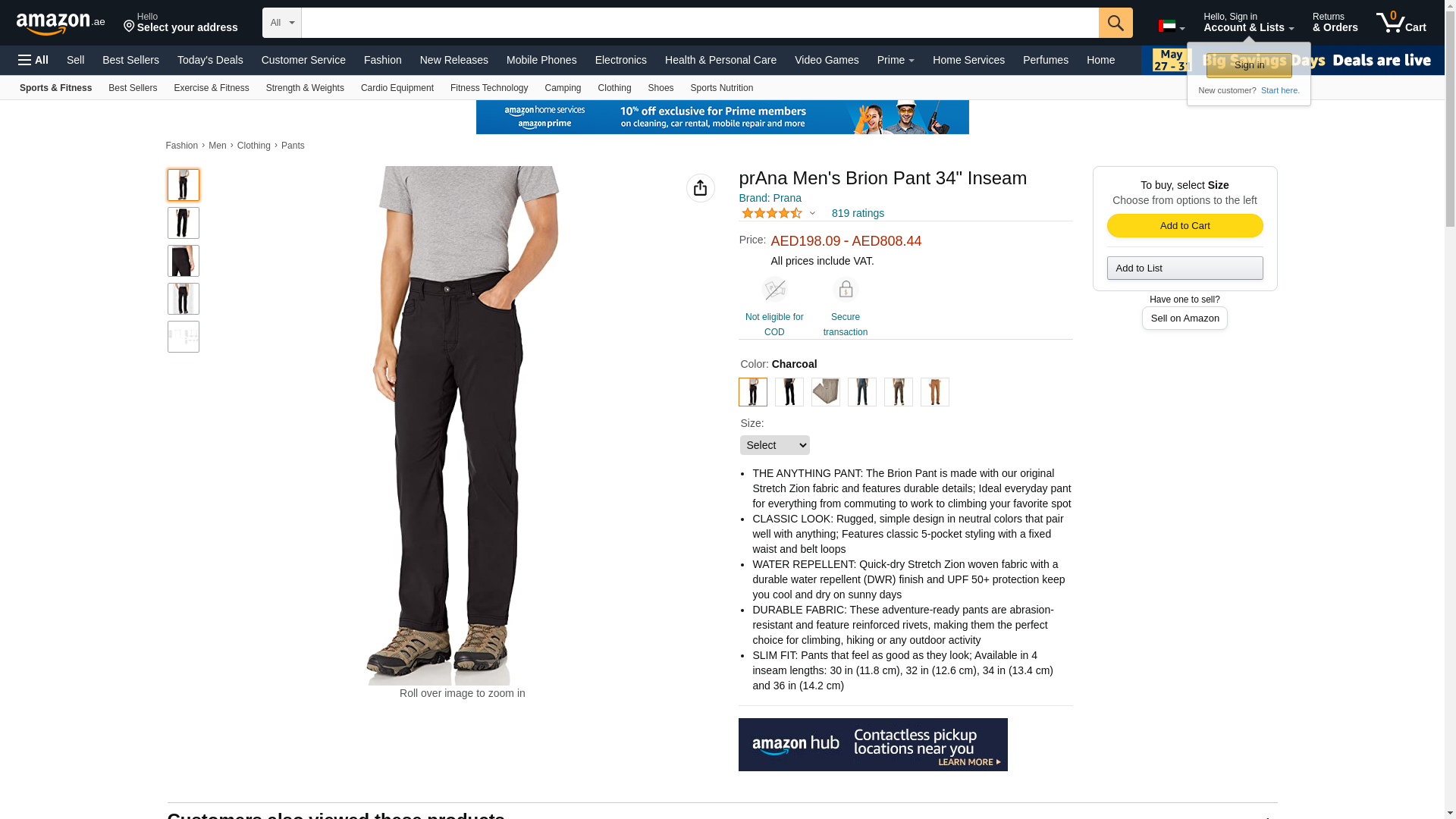Click the Secure transaction lock icon
Screen dimensions: 1456x819
(845, 290)
